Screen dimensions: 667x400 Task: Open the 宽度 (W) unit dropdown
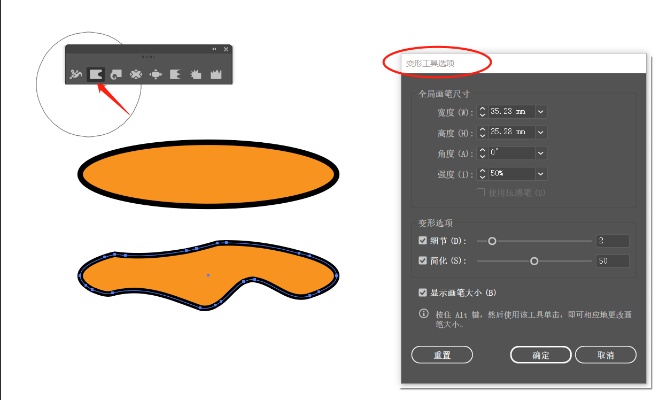[540, 112]
